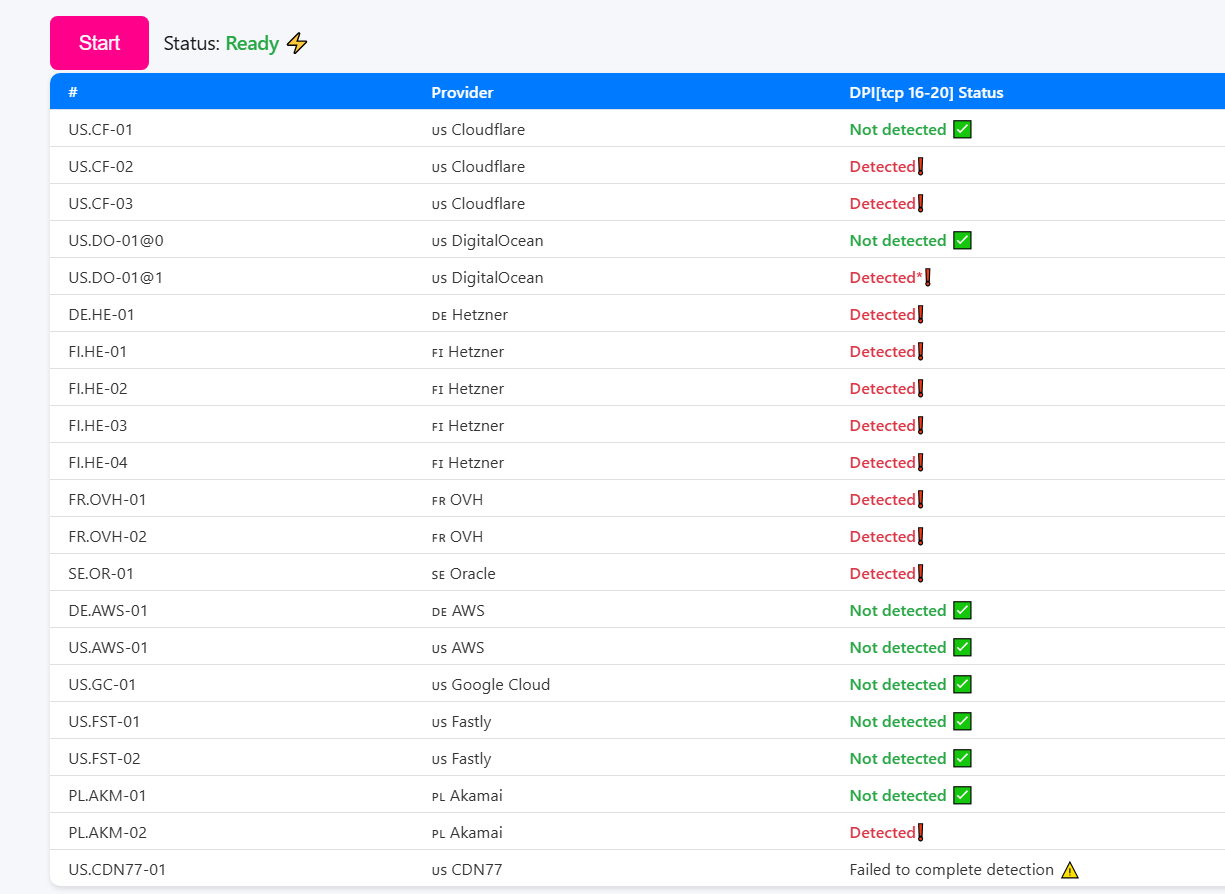Click Not detected text in US.FST-01 row
Viewport: 1225px width, 894px height.
click(x=898, y=721)
